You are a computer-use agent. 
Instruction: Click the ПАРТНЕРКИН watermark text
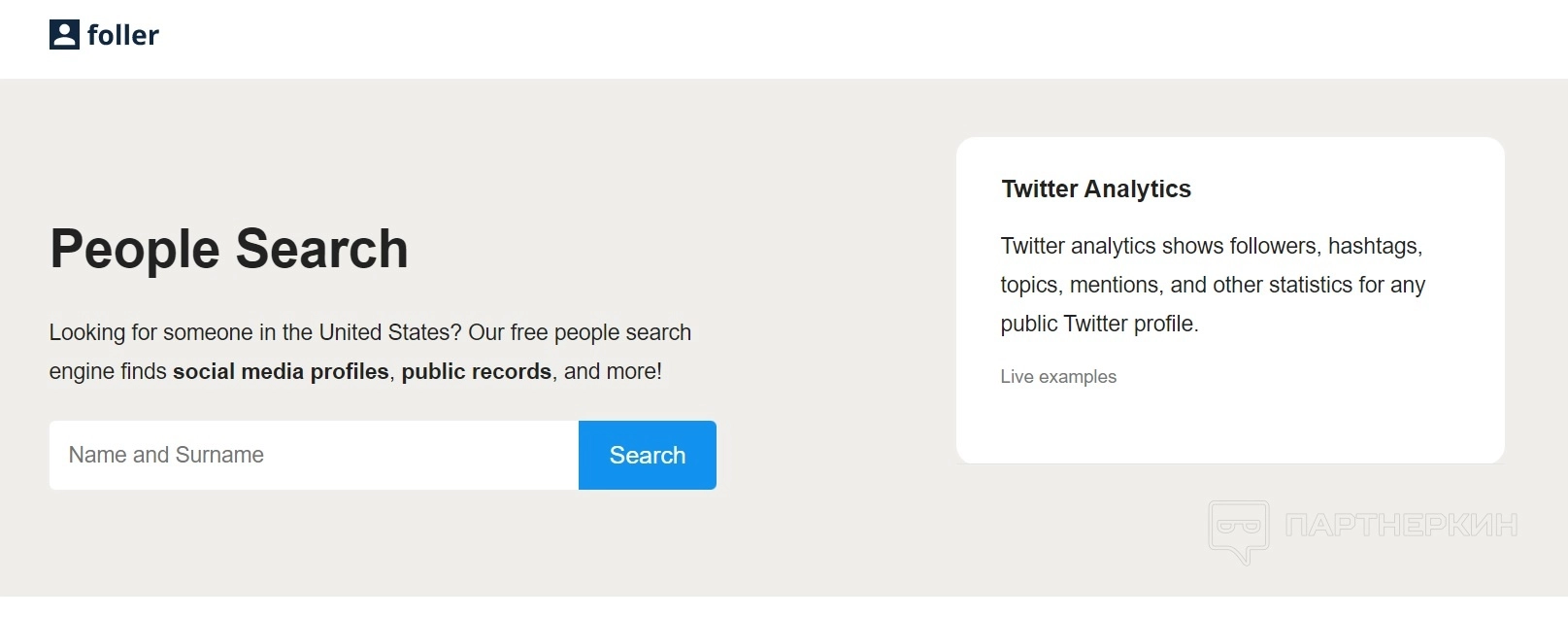1400,526
